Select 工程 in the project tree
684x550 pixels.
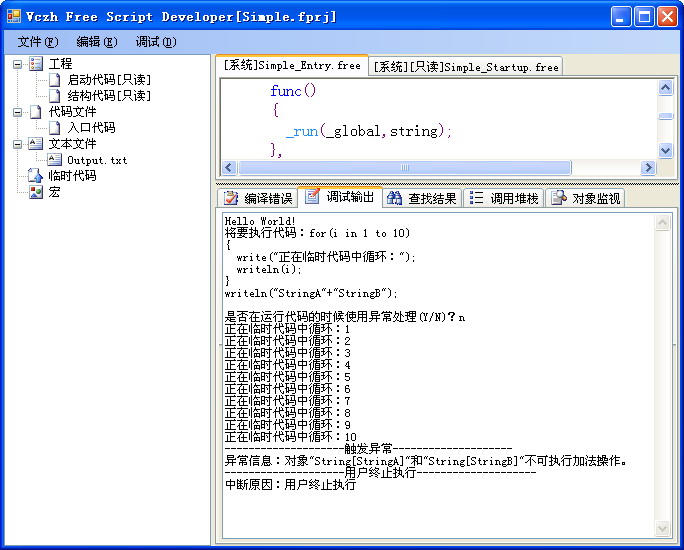[60, 64]
